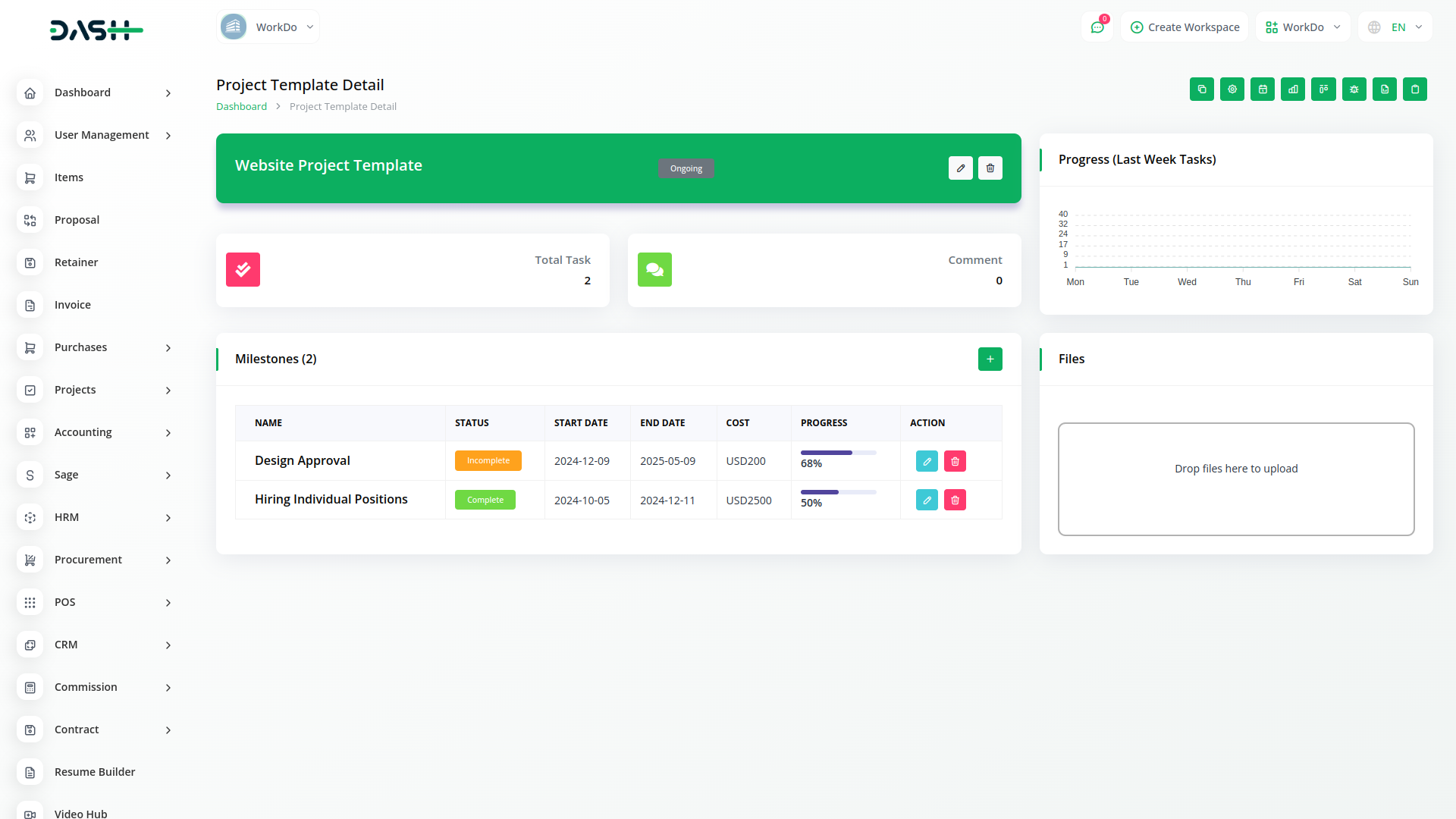Click the Dashboard breadcrumb link
Image resolution: width=1456 pixels, height=819 pixels.
(241, 107)
